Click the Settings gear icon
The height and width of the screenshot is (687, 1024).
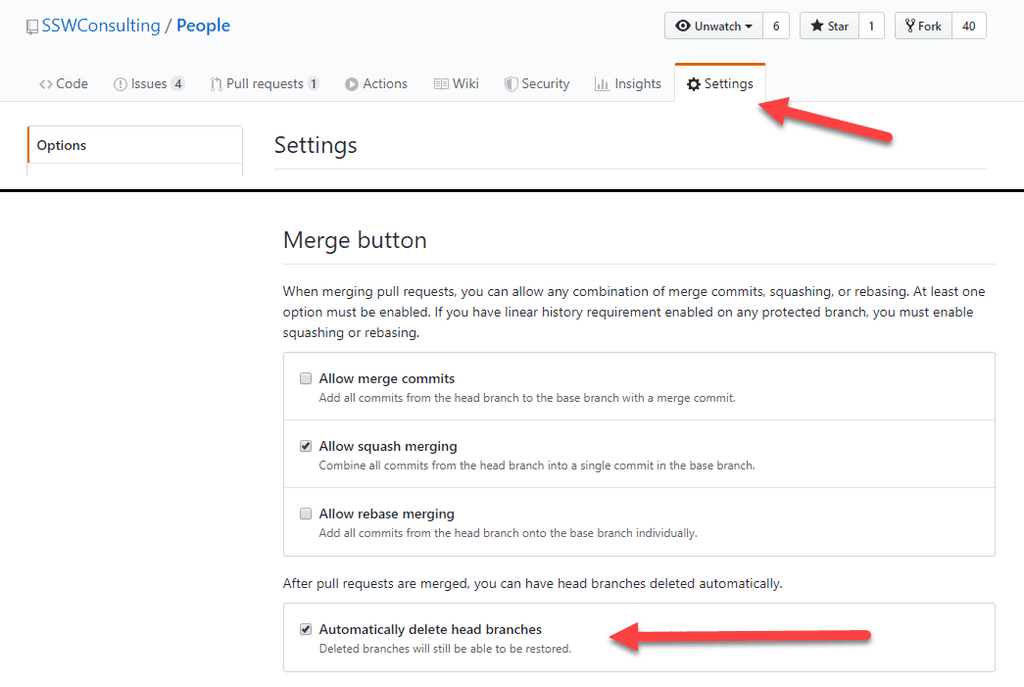(x=693, y=84)
